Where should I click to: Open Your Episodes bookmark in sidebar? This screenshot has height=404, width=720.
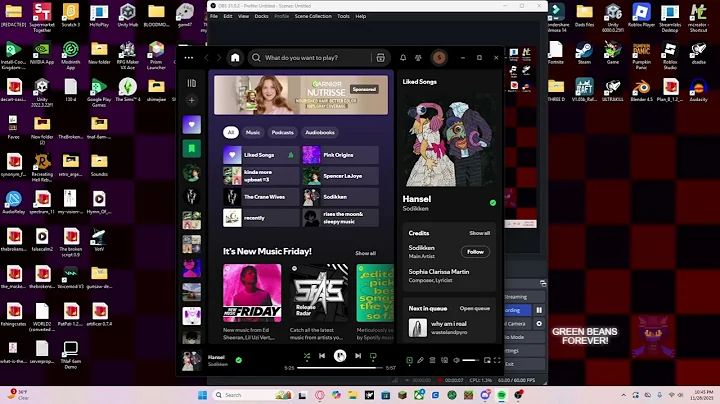tap(191, 149)
